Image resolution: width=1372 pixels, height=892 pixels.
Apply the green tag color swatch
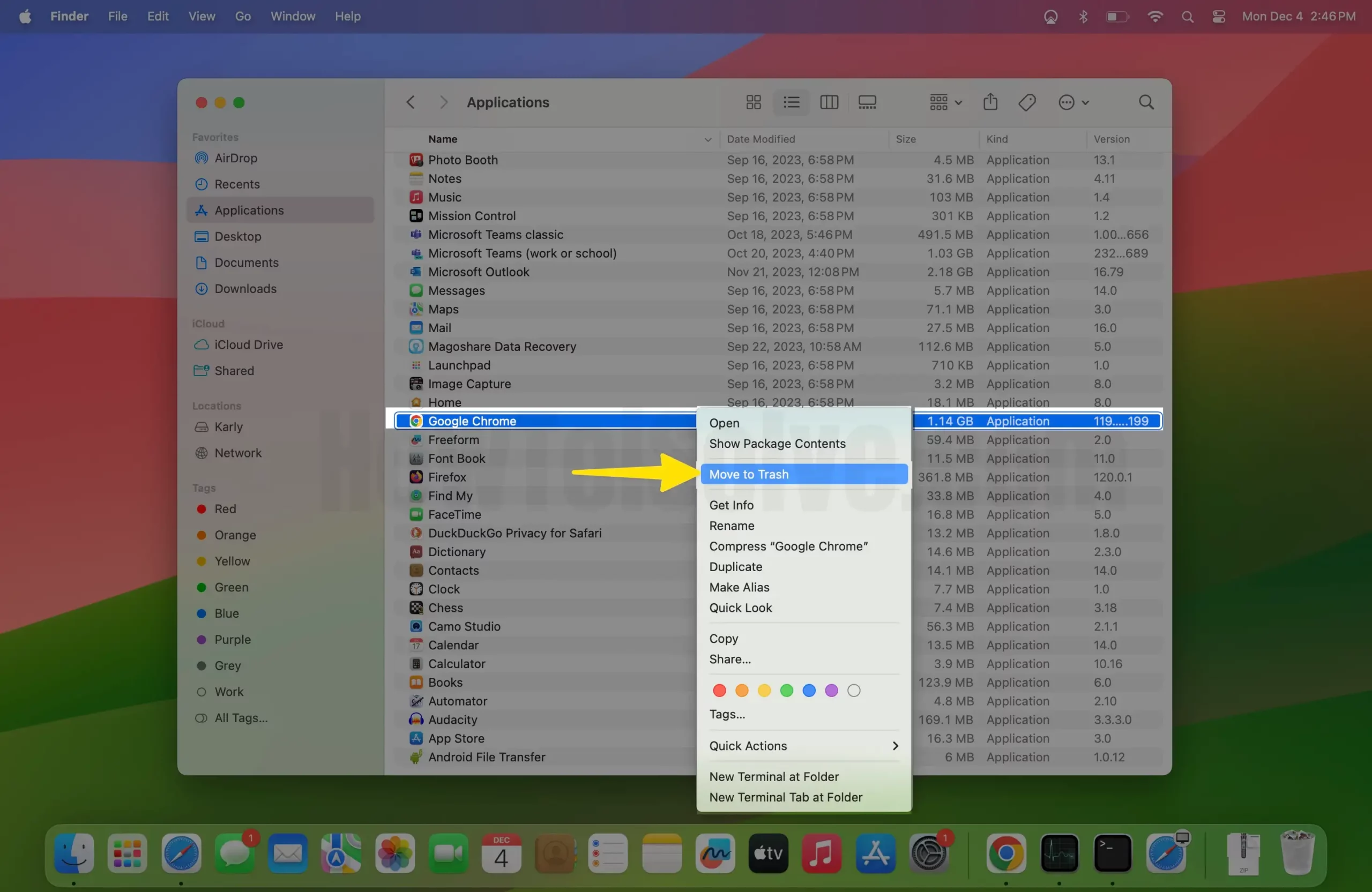pos(786,691)
